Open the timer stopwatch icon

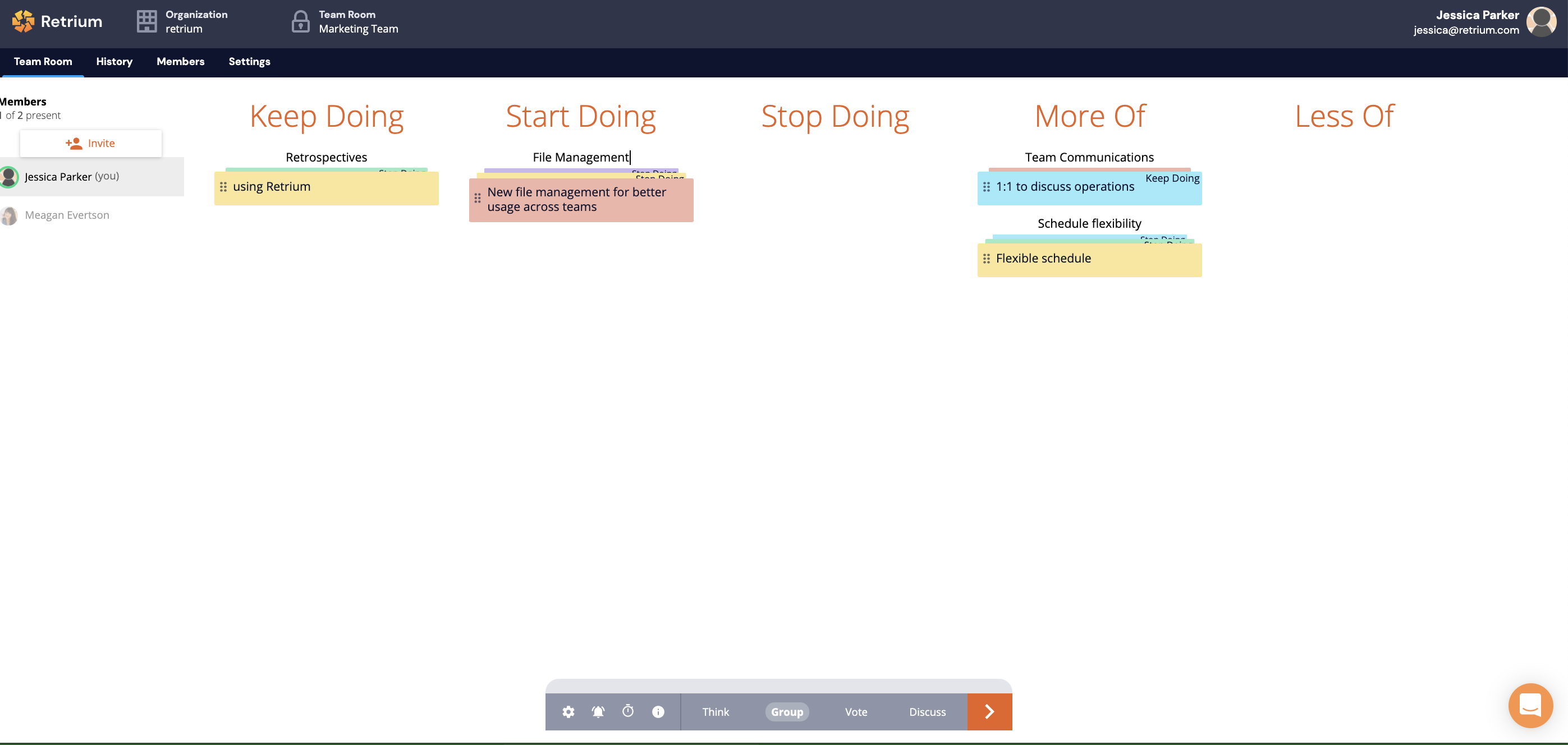(627, 711)
